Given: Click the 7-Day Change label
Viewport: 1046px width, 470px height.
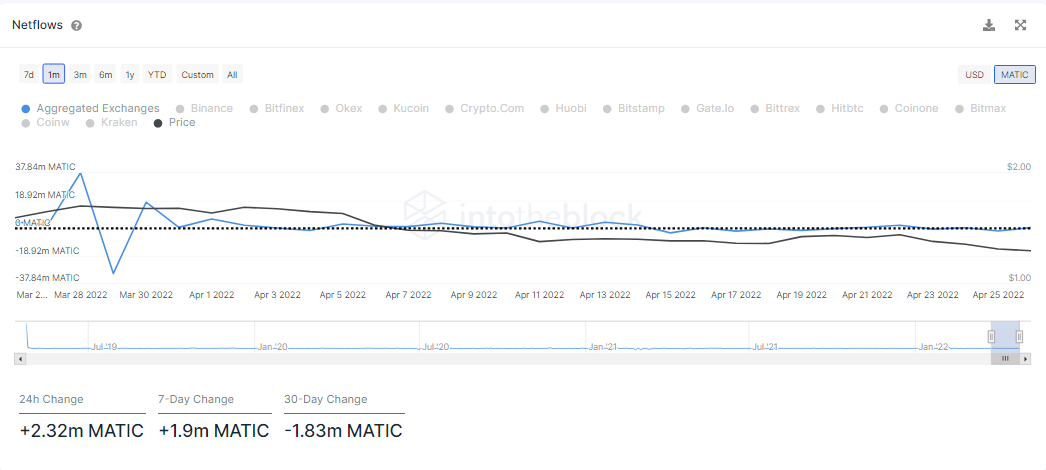Looking at the screenshot, I should [196, 399].
